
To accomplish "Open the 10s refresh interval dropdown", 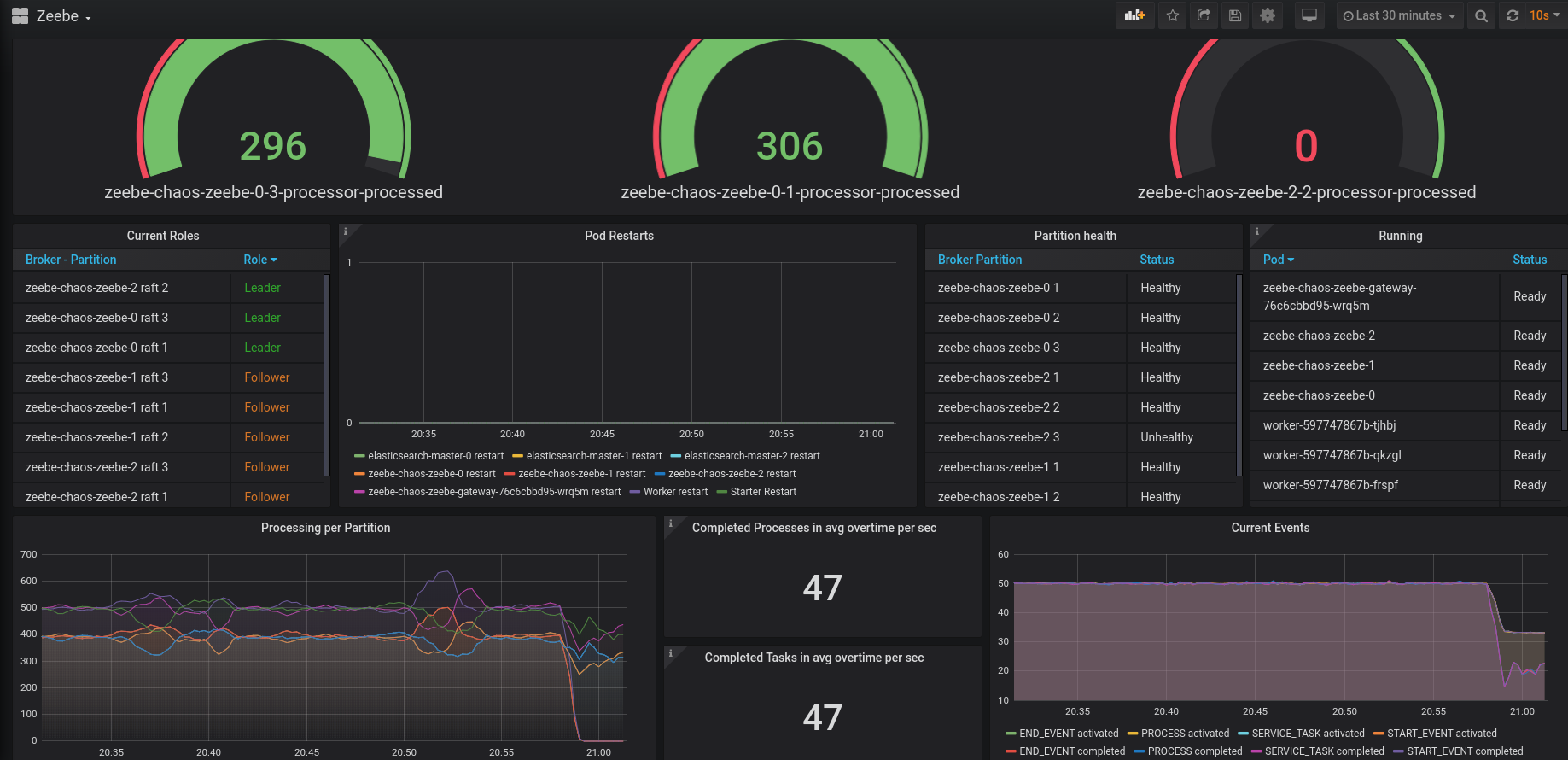I will tap(1545, 15).
